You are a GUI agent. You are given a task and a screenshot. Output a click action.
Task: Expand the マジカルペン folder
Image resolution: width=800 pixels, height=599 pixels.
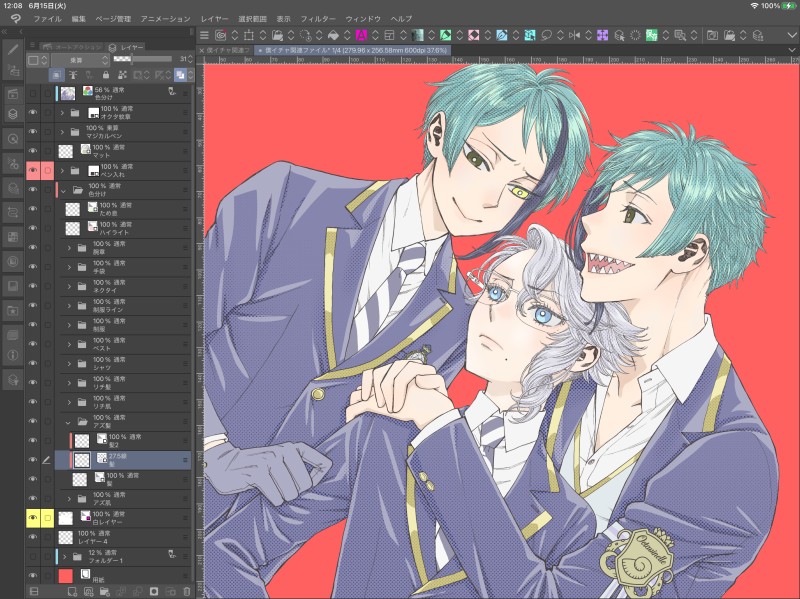[63, 132]
